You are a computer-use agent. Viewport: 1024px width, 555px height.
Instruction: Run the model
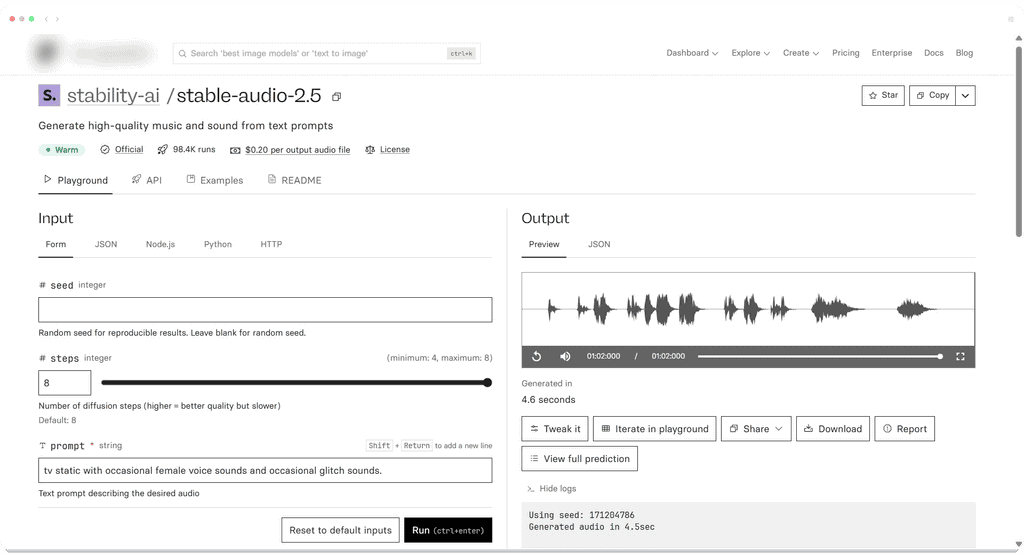point(448,530)
